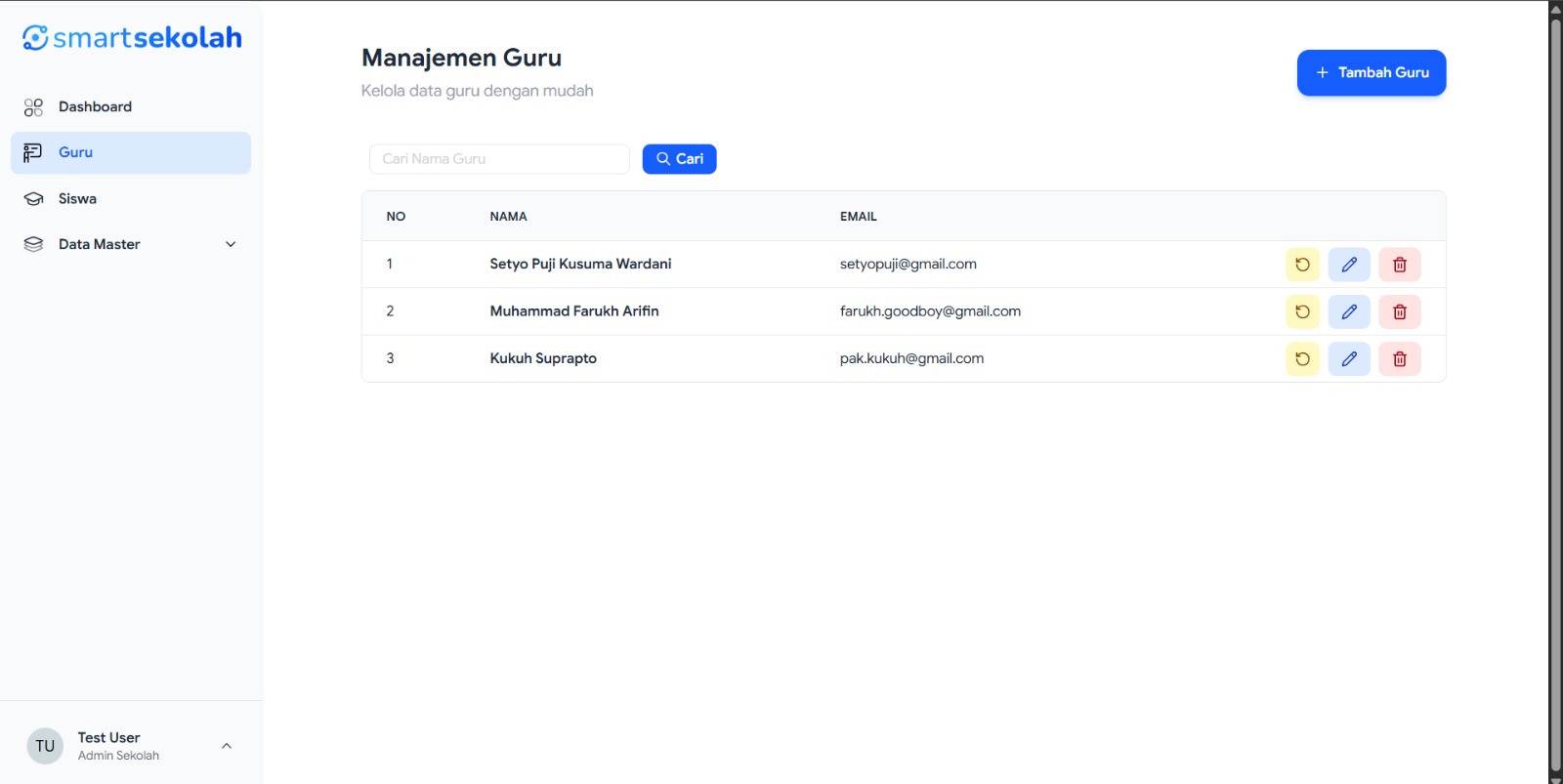Click the page's vertical scrollbar
This screenshot has height=784, width=1563.
[x=1555, y=391]
